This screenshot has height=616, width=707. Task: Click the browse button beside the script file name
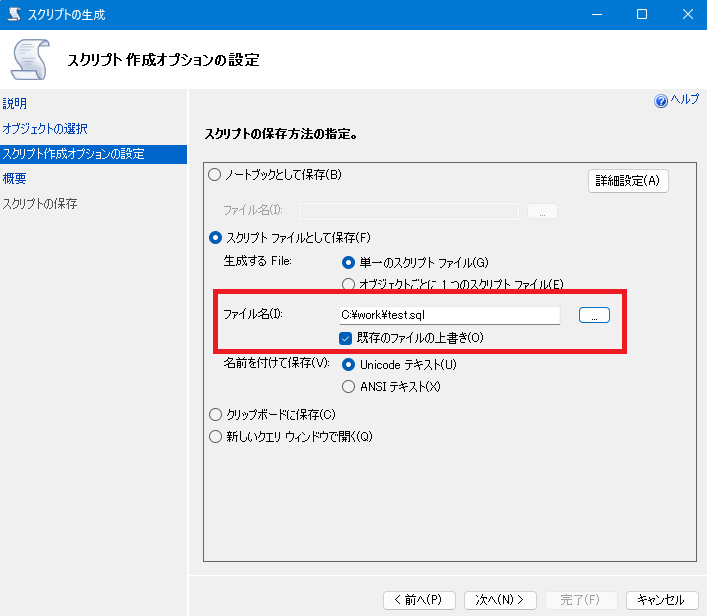coord(594,315)
